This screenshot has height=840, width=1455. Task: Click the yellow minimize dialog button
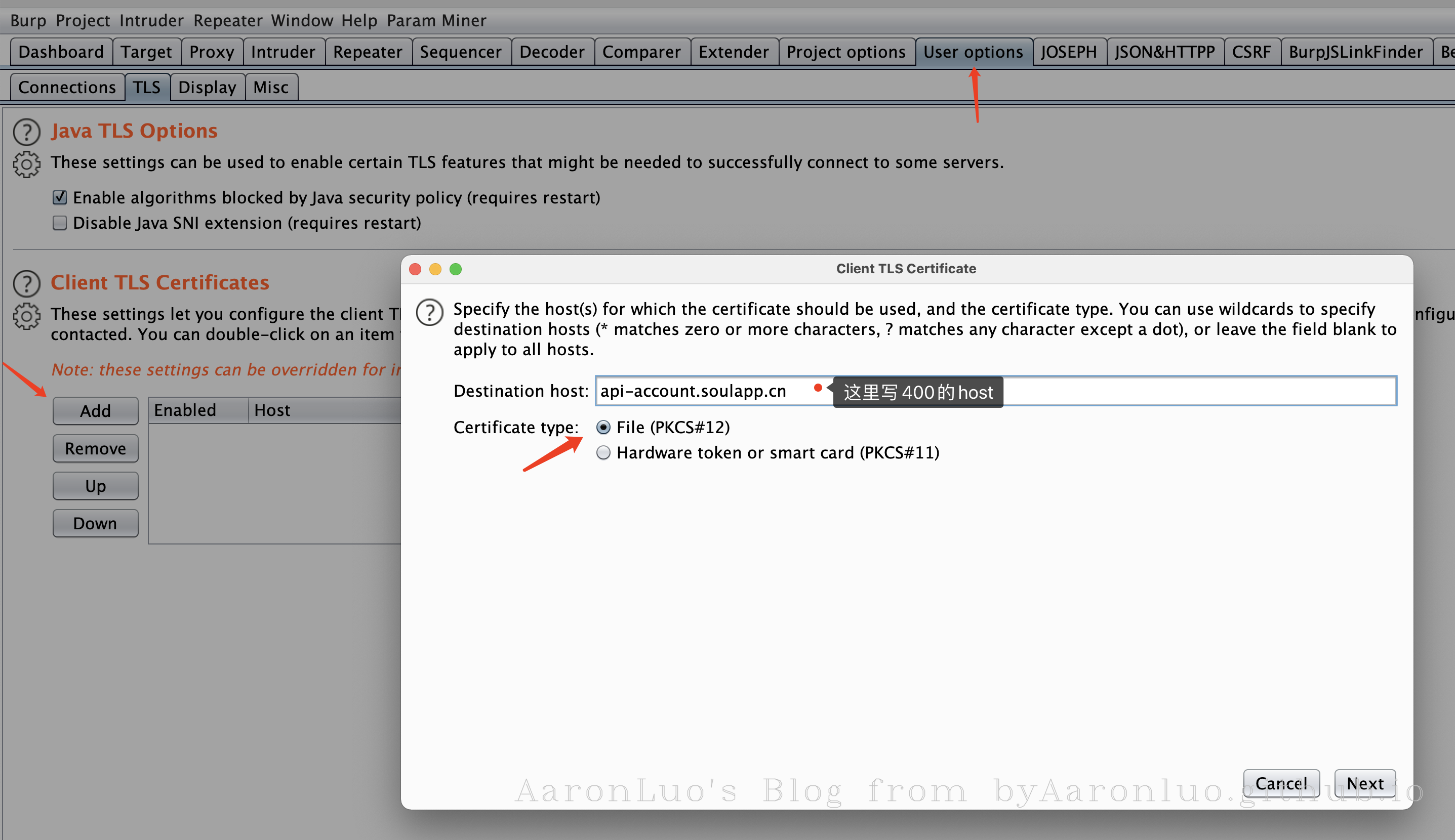click(x=435, y=269)
